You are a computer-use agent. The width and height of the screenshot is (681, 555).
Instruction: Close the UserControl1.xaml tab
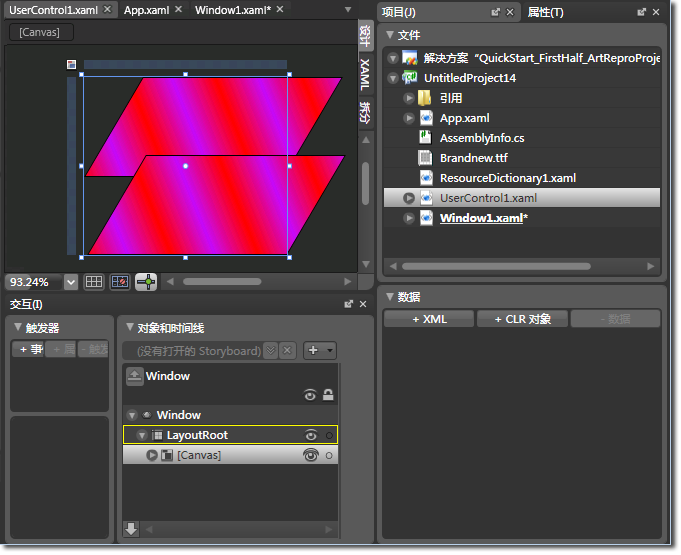tap(107, 9)
